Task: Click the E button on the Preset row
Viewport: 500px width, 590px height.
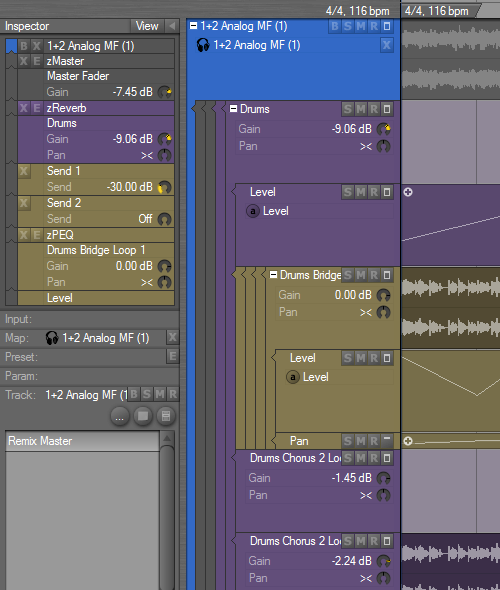Action: point(173,356)
